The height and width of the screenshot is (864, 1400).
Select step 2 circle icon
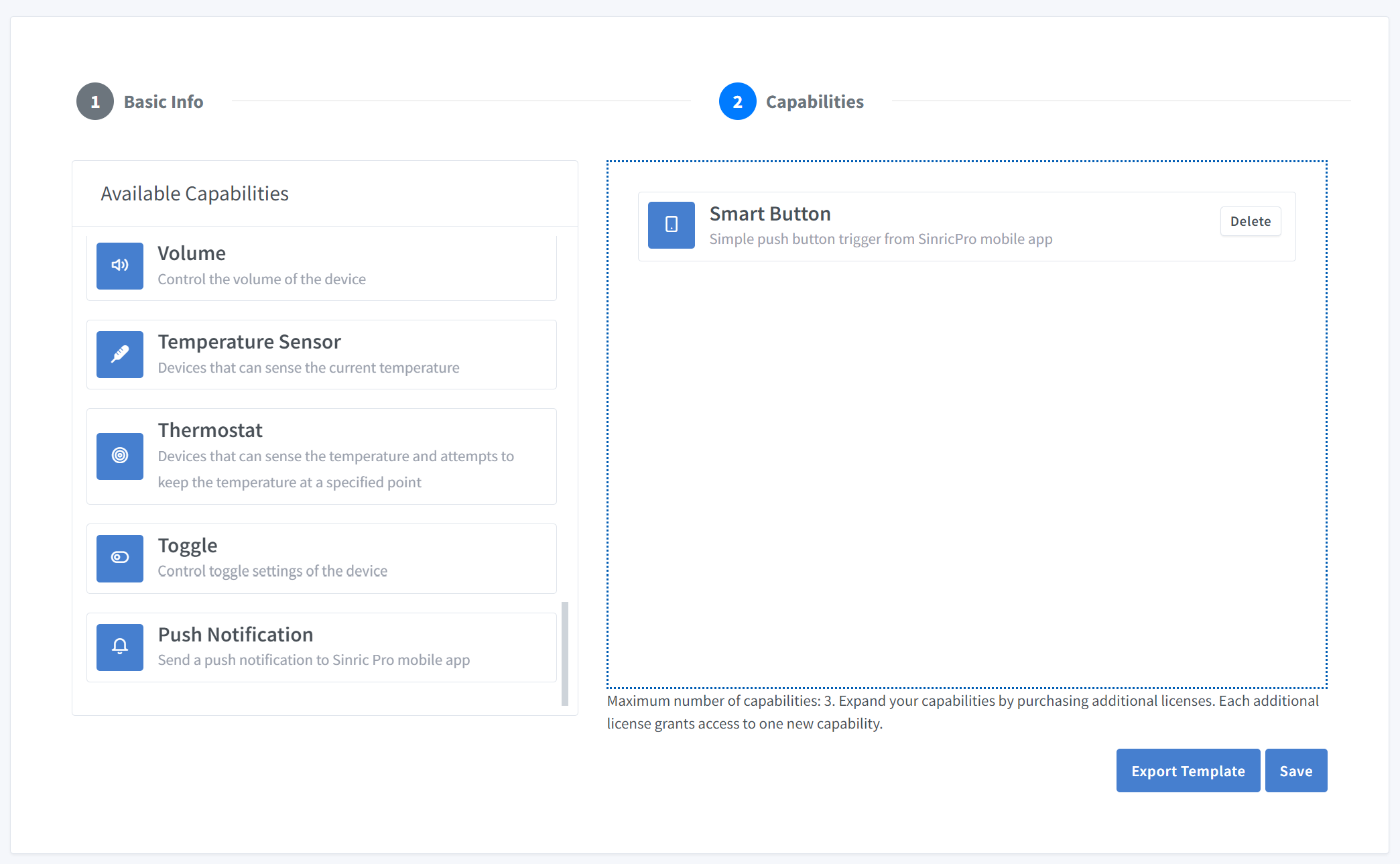click(737, 101)
